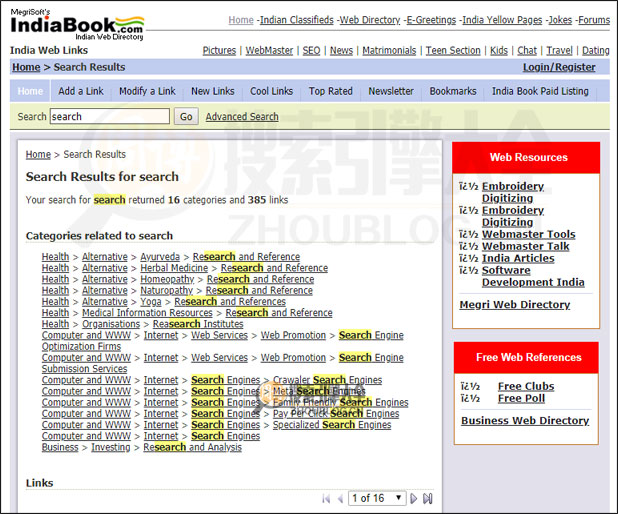The height and width of the screenshot is (514, 618).
Task: Open the Cool Links menu item
Action: point(271,91)
